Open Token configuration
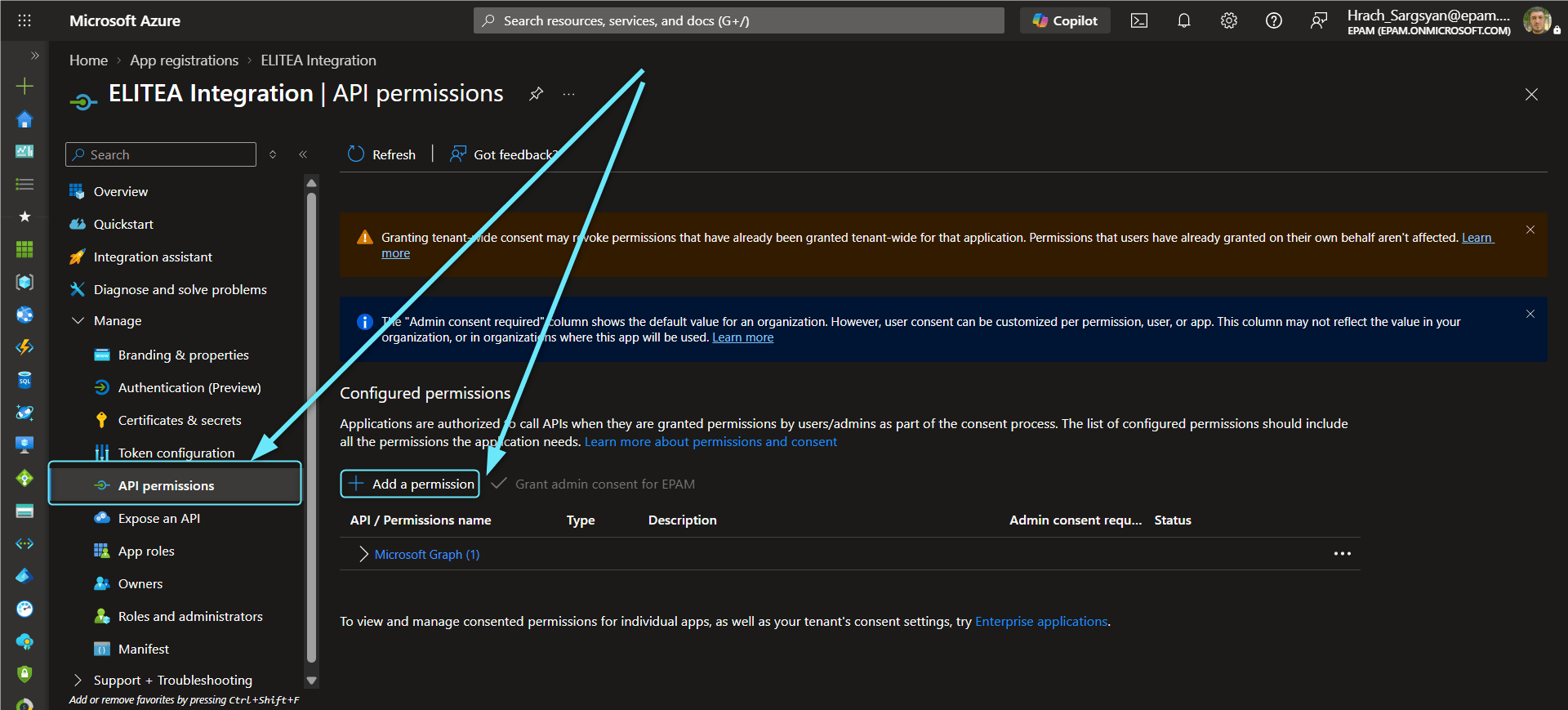This screenshot has height=710, width=1568. point(178,453)
